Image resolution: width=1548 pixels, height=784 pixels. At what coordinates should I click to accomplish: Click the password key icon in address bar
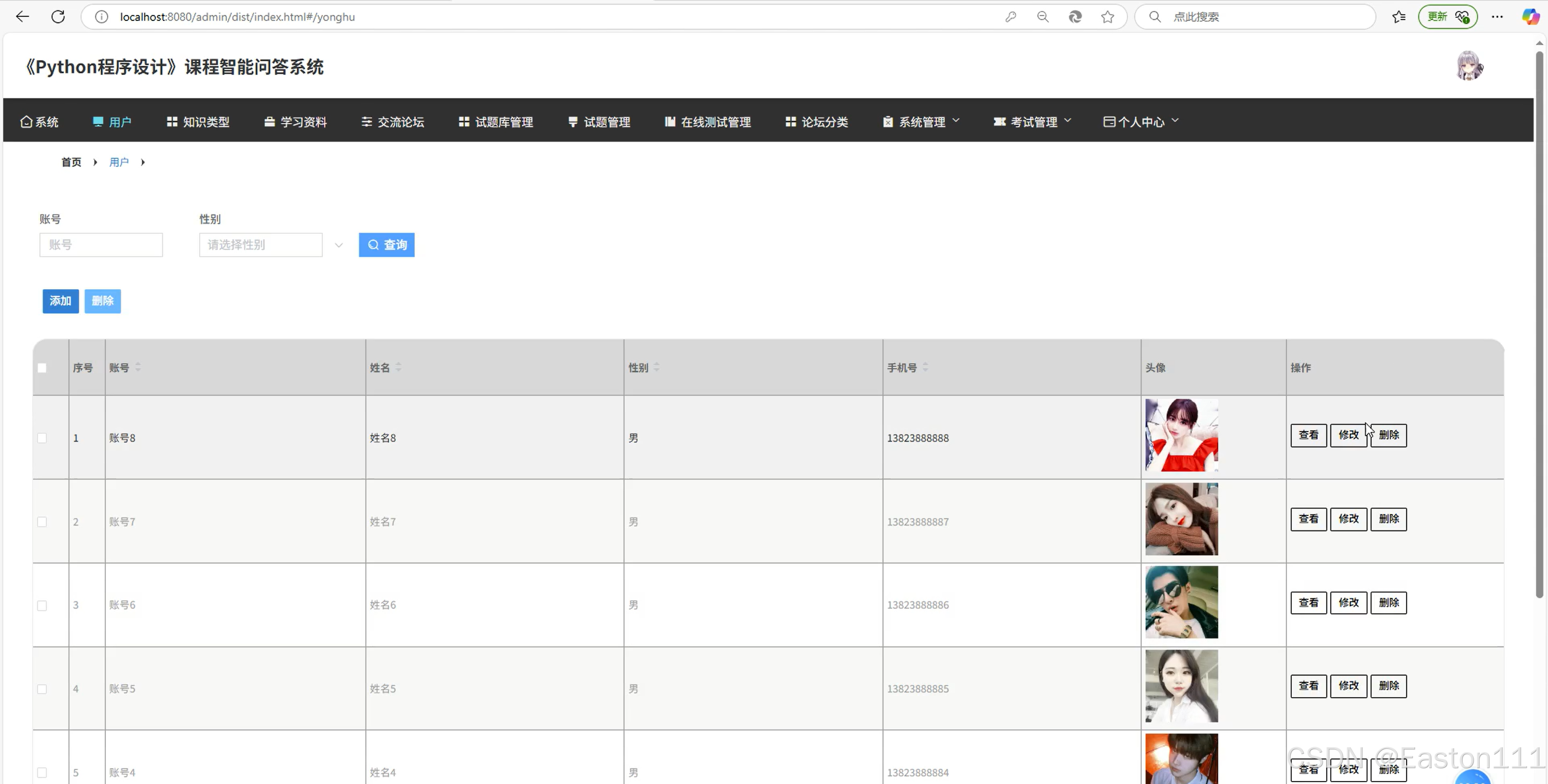[1011, 17]
